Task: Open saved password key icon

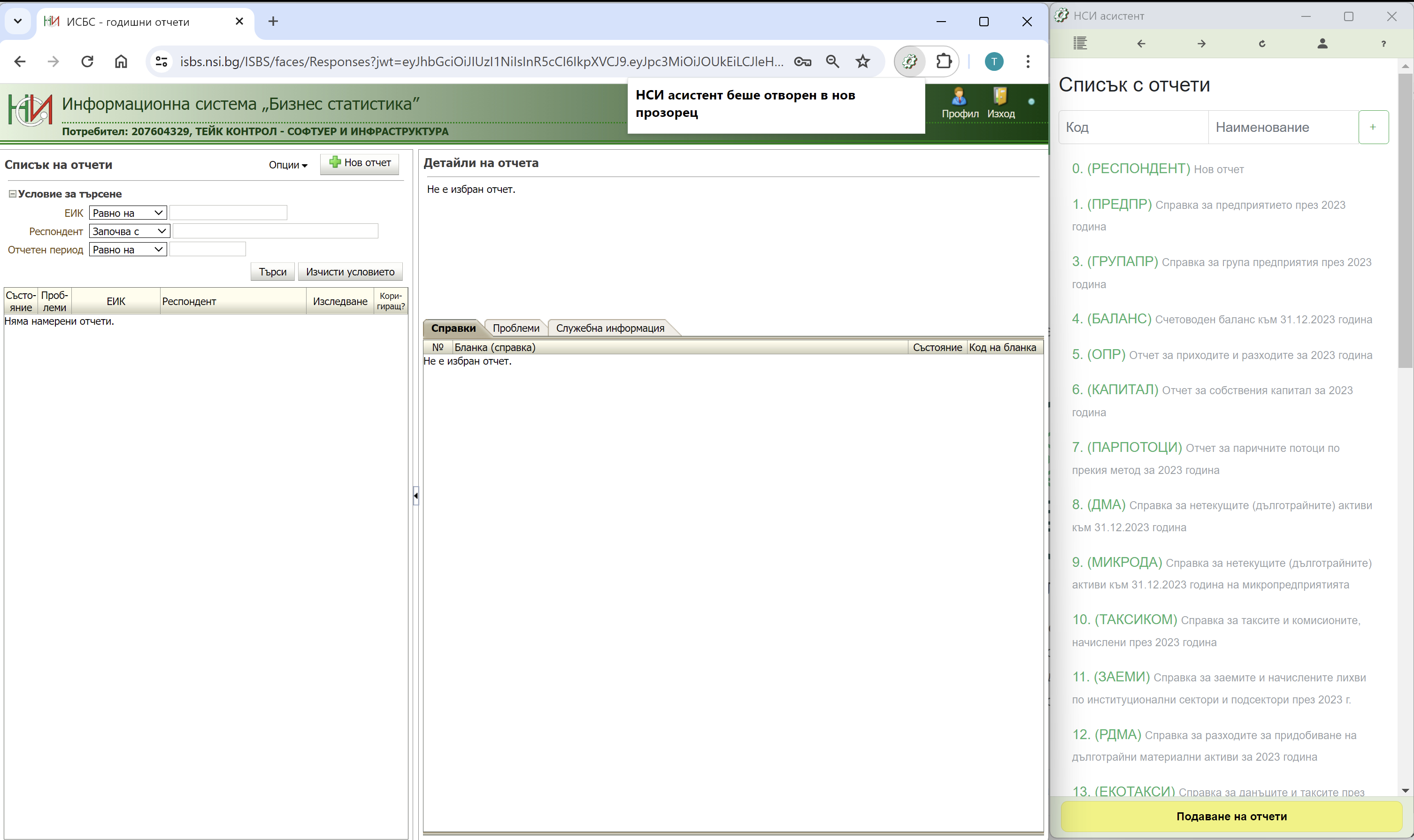Action: 802,61
